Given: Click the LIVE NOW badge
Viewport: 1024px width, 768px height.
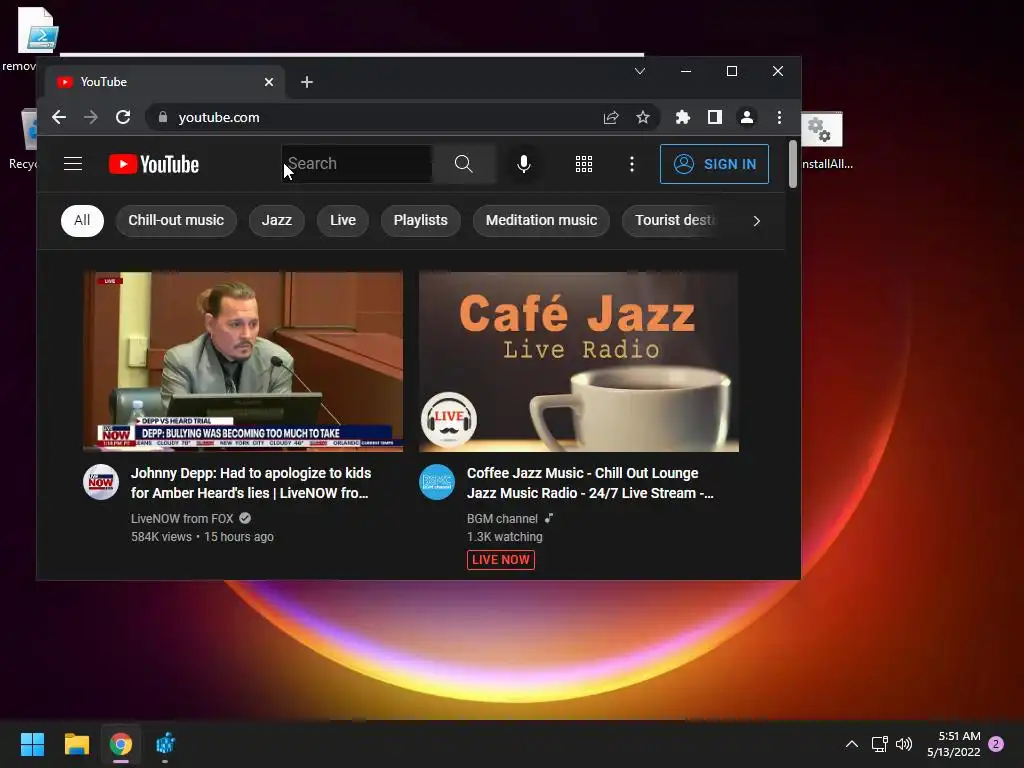Looking at the screenshot, I should point(501,560).
